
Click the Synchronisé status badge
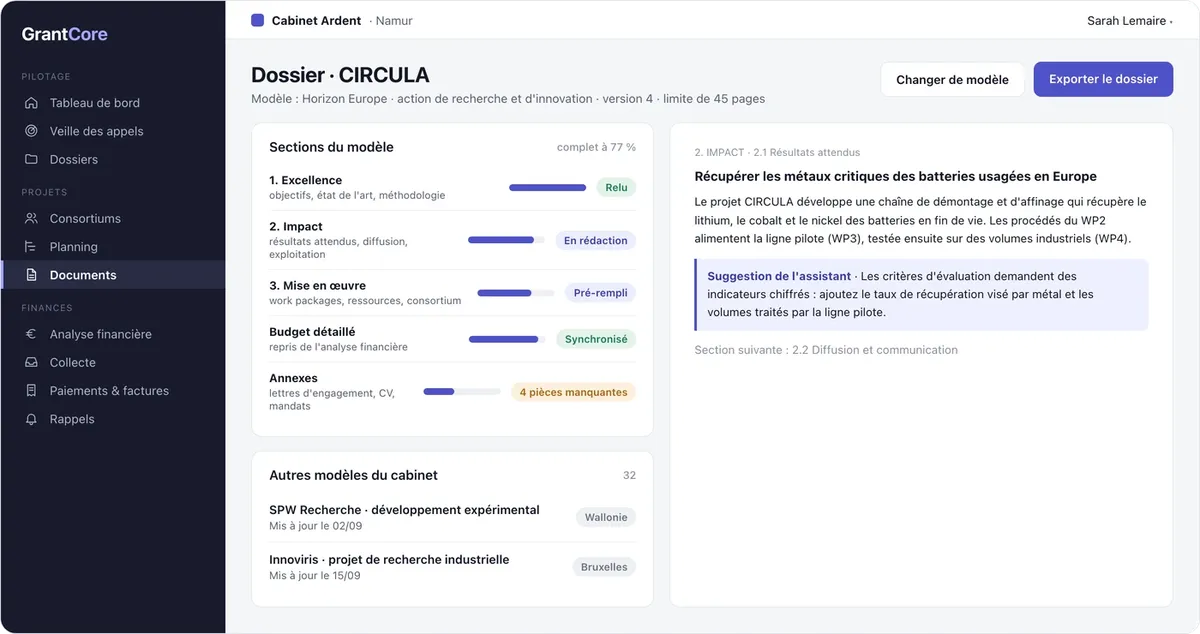596,339
